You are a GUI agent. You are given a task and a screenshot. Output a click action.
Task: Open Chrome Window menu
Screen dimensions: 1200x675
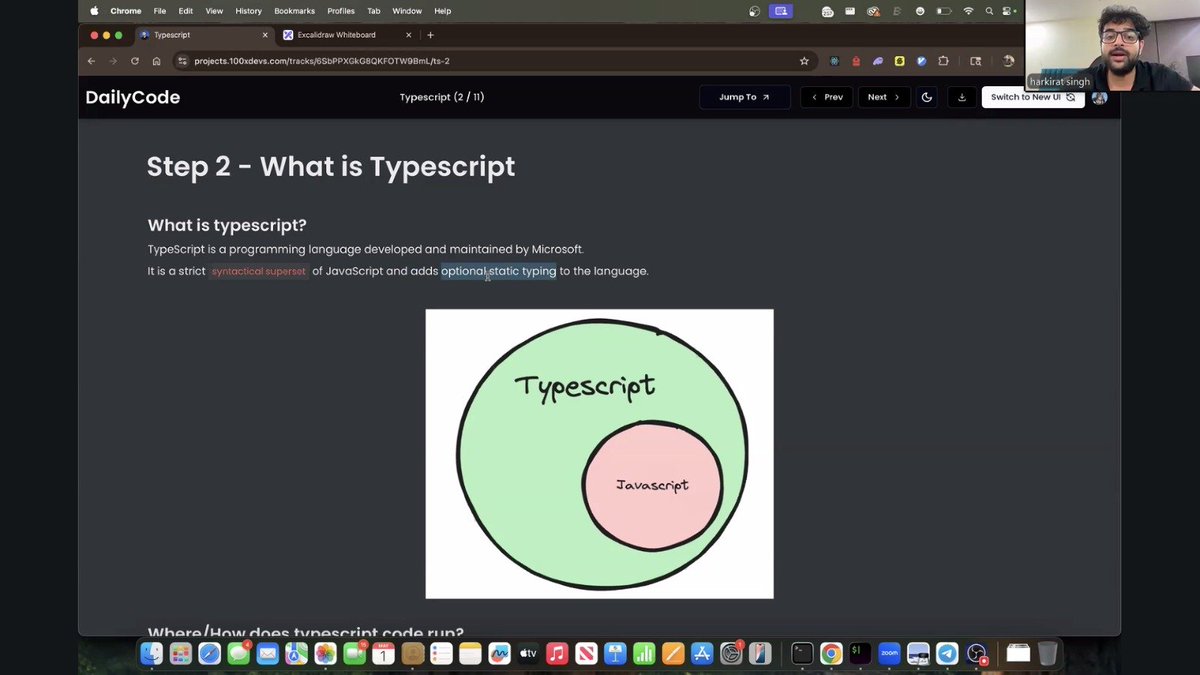pos(407,11)
